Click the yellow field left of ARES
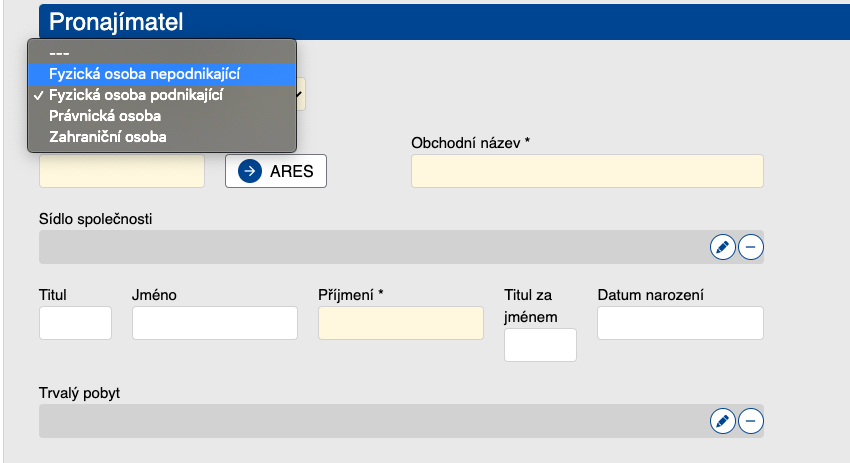 [x=121, y=171]
